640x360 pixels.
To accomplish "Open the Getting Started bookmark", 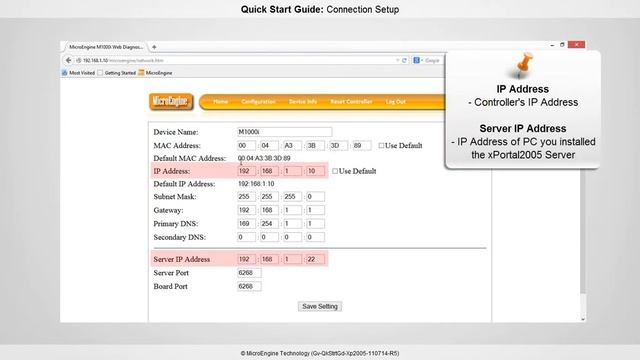I will pos(116,73).
